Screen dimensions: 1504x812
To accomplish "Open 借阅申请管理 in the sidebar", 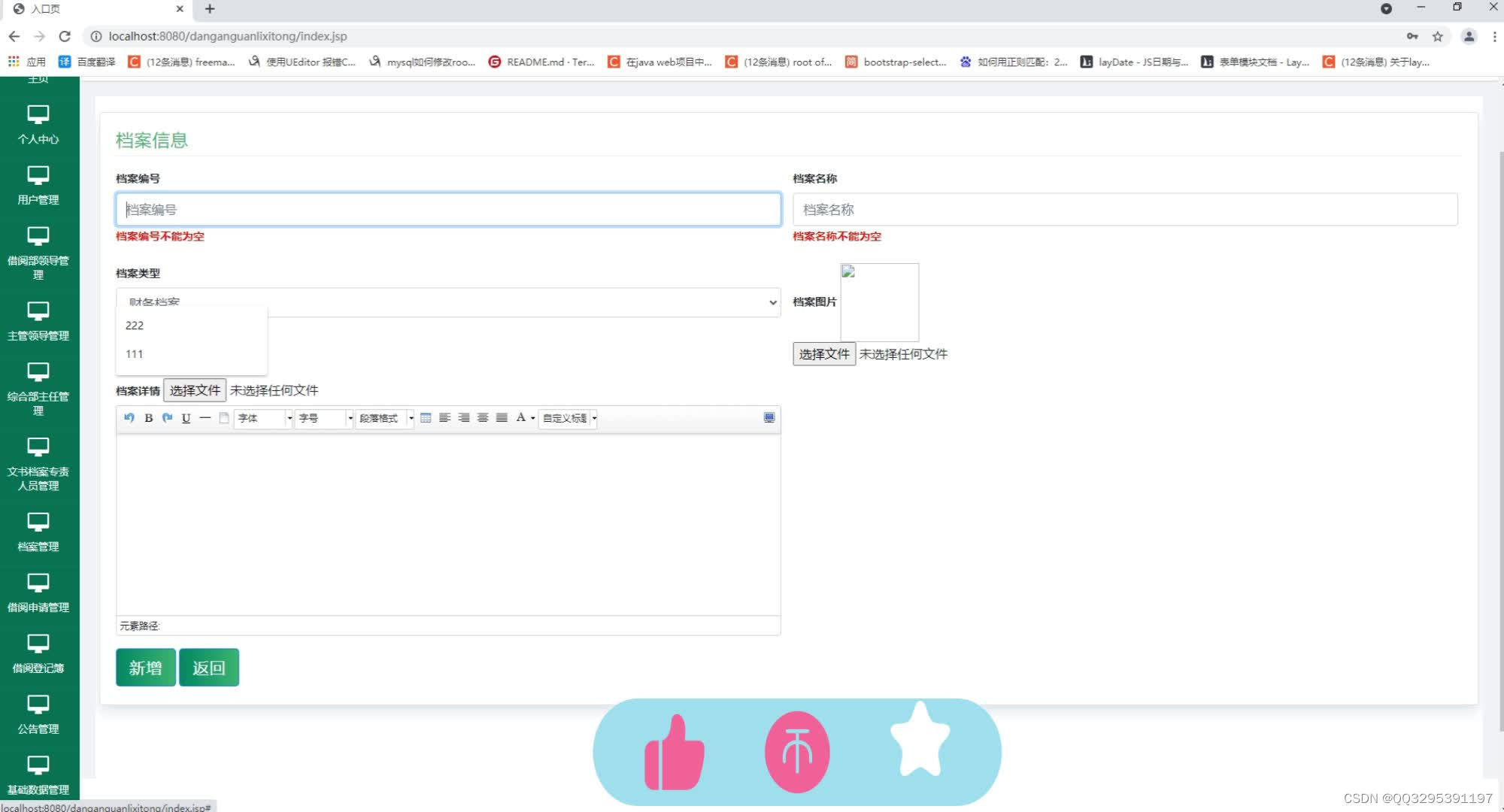I will coord(38,593).
